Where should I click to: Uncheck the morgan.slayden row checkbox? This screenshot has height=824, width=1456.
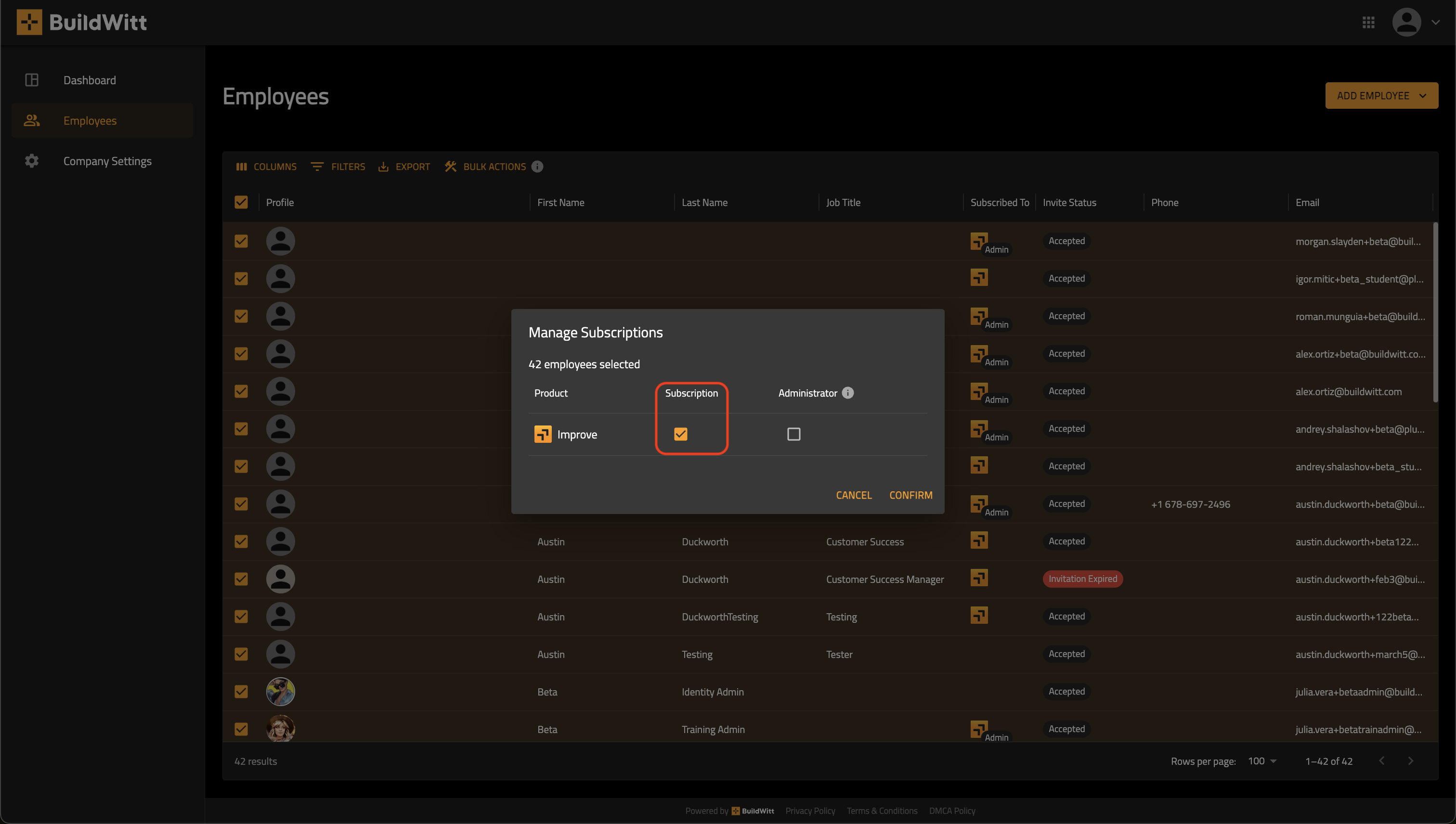click(241, 241)
